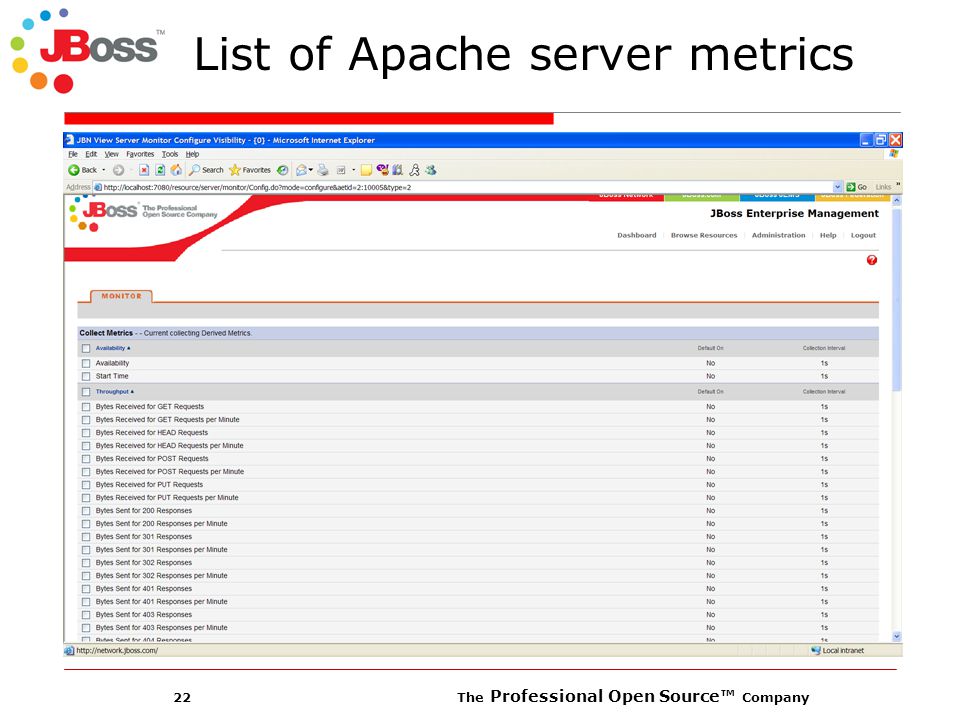Open the History clock icon
Image resolution: width=960 pixels, height=720 pixels.
(x=282, y=170)
